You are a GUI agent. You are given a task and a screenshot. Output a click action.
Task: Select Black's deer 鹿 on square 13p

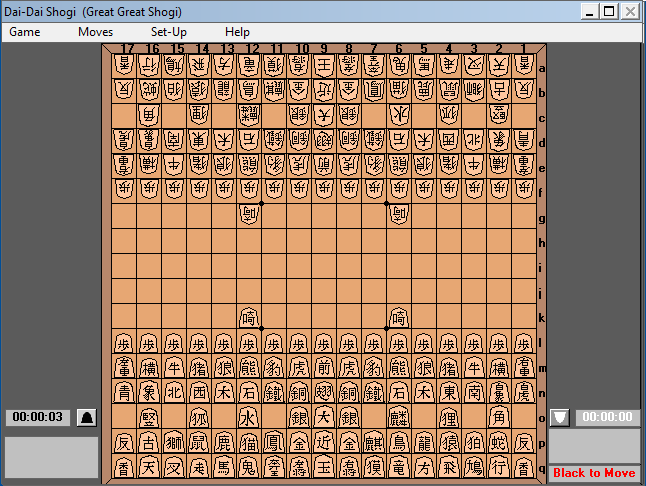[224, 442]
